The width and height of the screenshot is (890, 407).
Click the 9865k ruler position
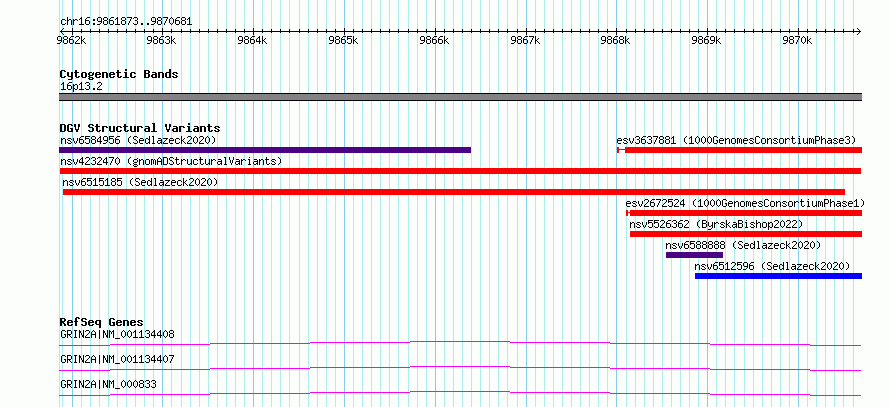tap(344, 40)
